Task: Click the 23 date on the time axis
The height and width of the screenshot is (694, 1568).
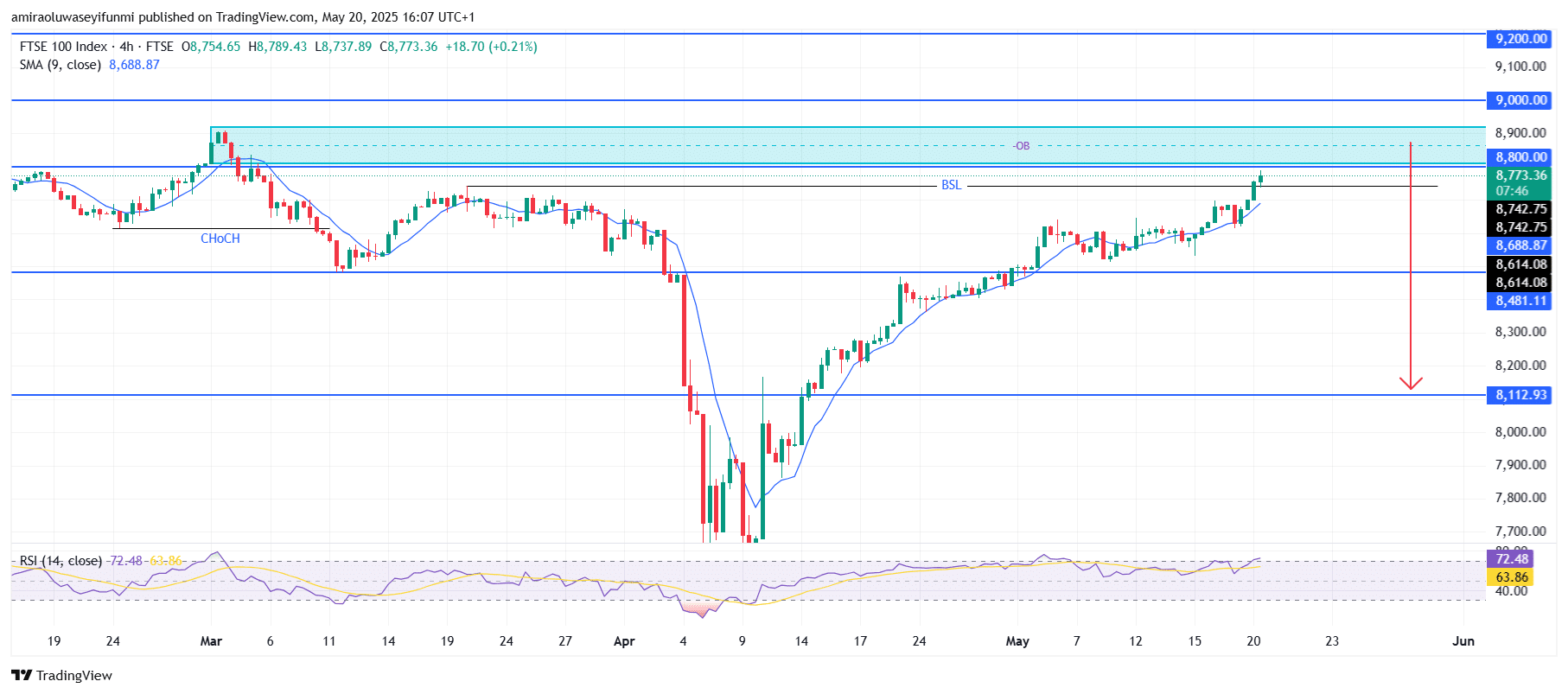Action: tap(1332, 641)
